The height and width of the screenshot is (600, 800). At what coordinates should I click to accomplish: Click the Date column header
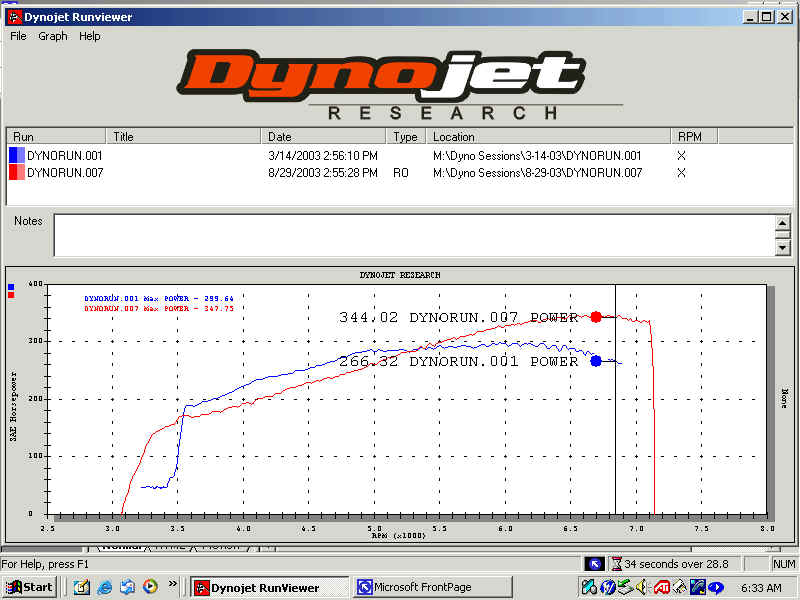[x=323, y=137]
